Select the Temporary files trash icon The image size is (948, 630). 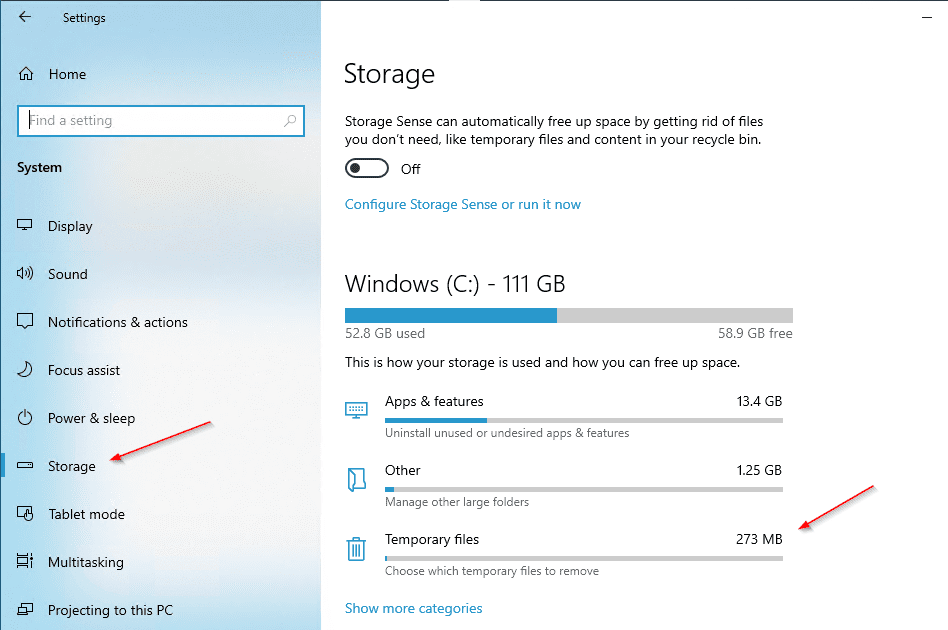(356, 548)
